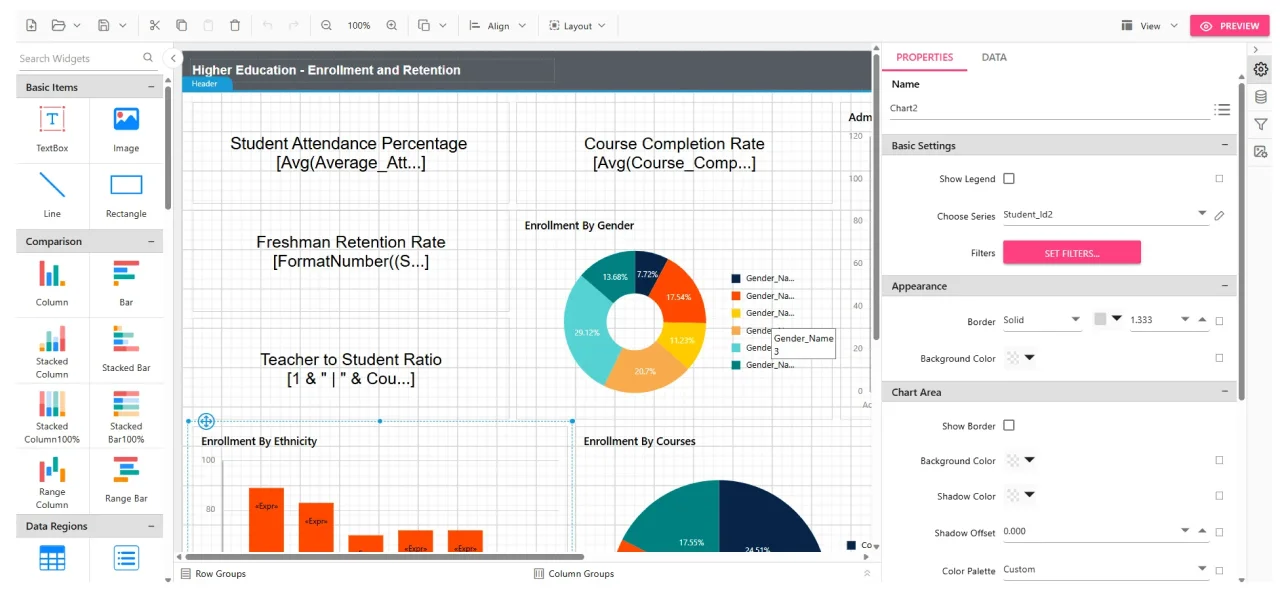Open the Save dropdown arrow
1288x592 pixels.
[x=123, y=25]
